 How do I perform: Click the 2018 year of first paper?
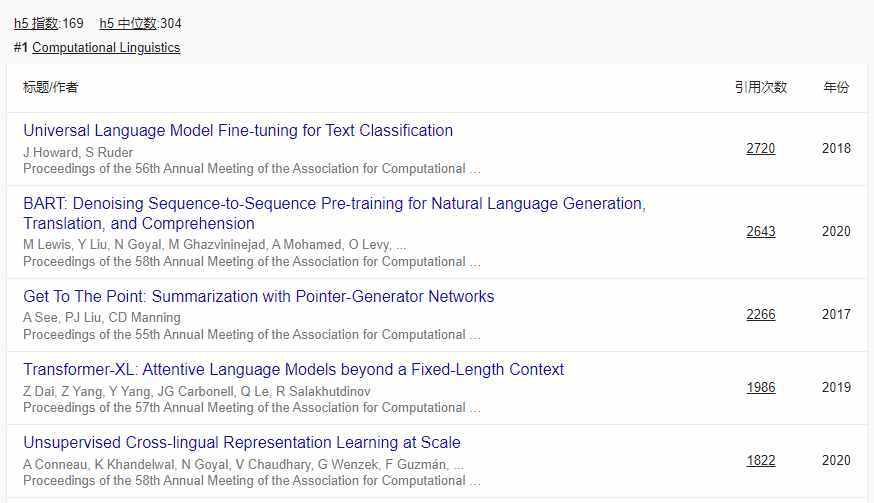pos(836,148)
